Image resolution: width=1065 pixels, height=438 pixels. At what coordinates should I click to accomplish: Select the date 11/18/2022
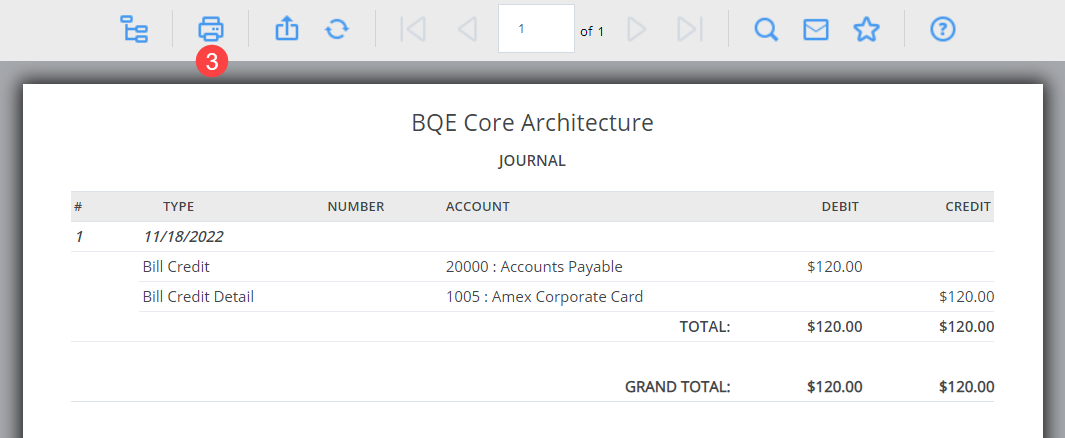click(x=183, y=237)
